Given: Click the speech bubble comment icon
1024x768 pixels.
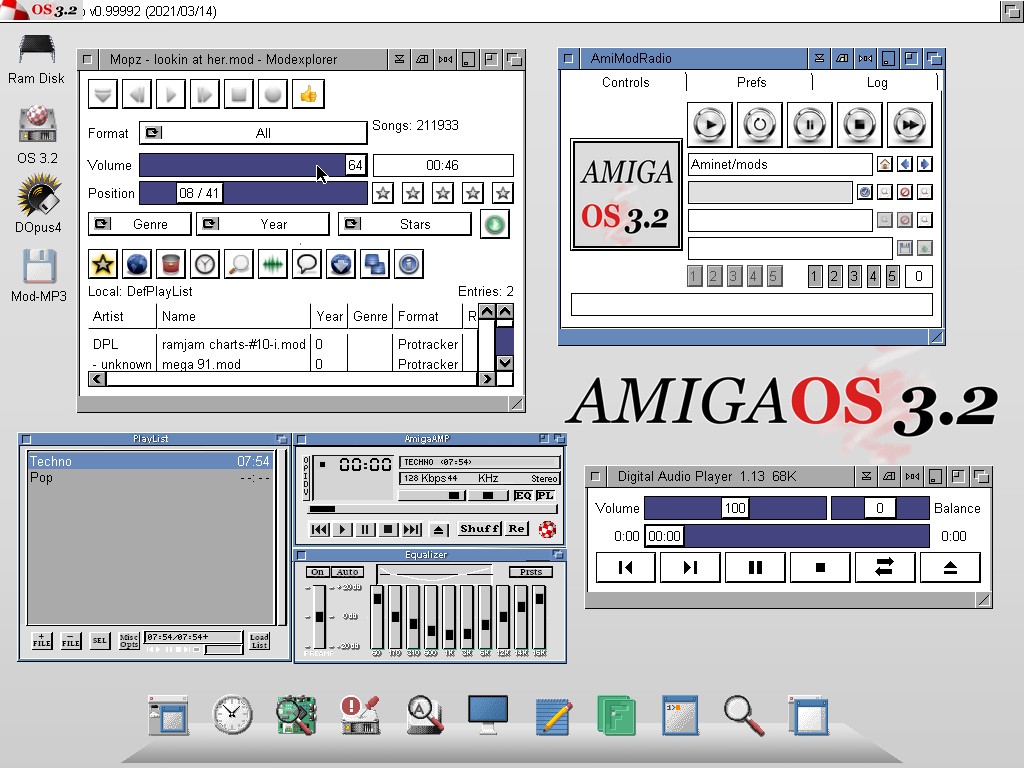Looking at the screenshot, I should pyautogui.click(x=307, y=264).
